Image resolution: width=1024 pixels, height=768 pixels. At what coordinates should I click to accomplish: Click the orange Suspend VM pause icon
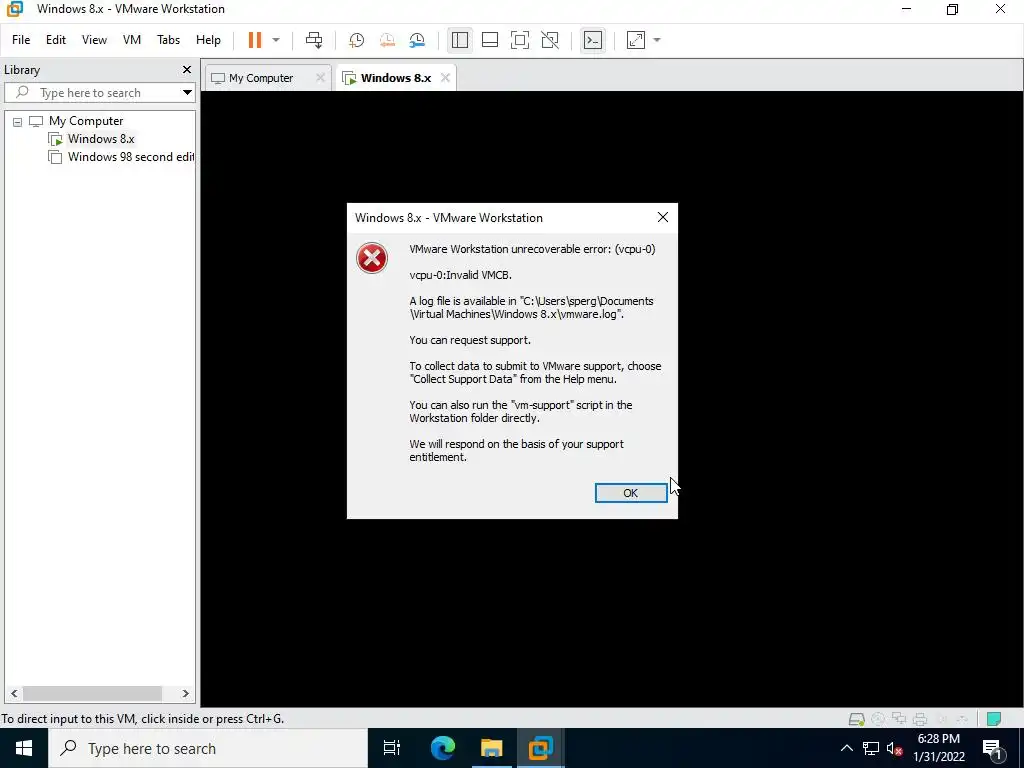click(255, 40)
